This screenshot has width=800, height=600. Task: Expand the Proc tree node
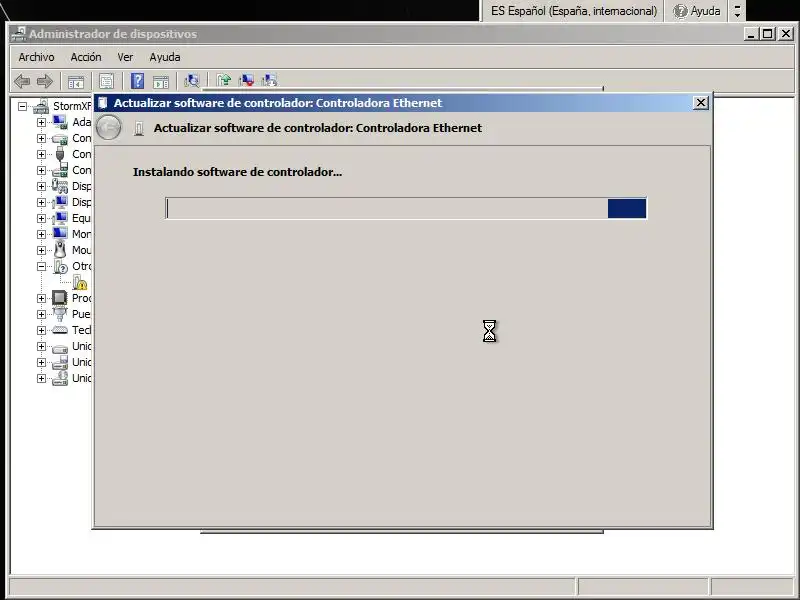coord(41,298)
